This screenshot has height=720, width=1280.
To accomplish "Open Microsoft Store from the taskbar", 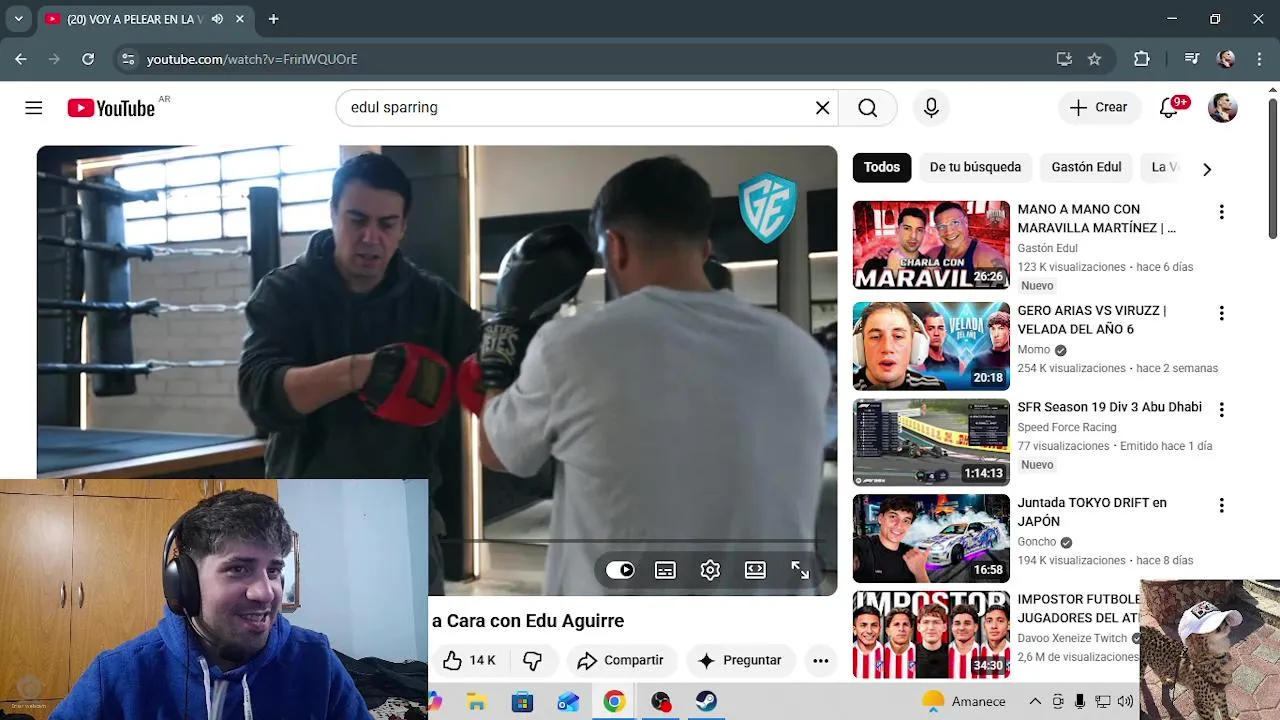I will pyautogui.click(x=522, y=702).
